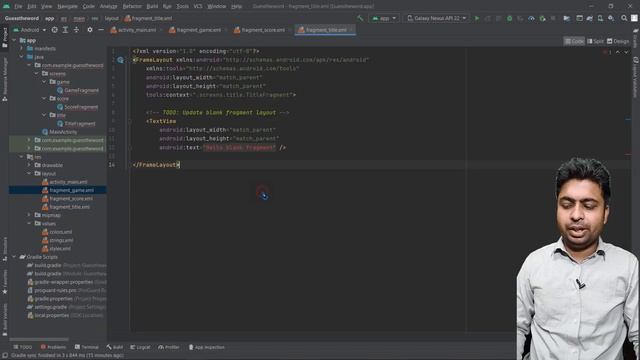Open the Problems tool window

(53, 347)
